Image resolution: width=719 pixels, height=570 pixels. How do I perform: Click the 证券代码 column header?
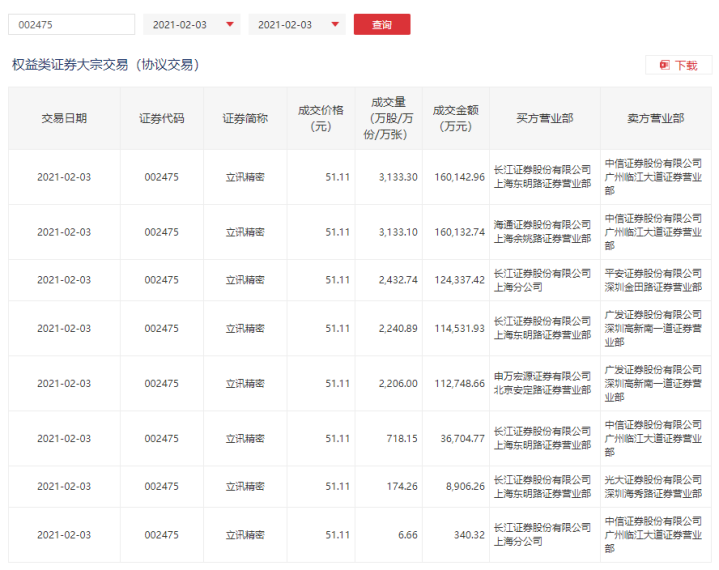point(161,118)
